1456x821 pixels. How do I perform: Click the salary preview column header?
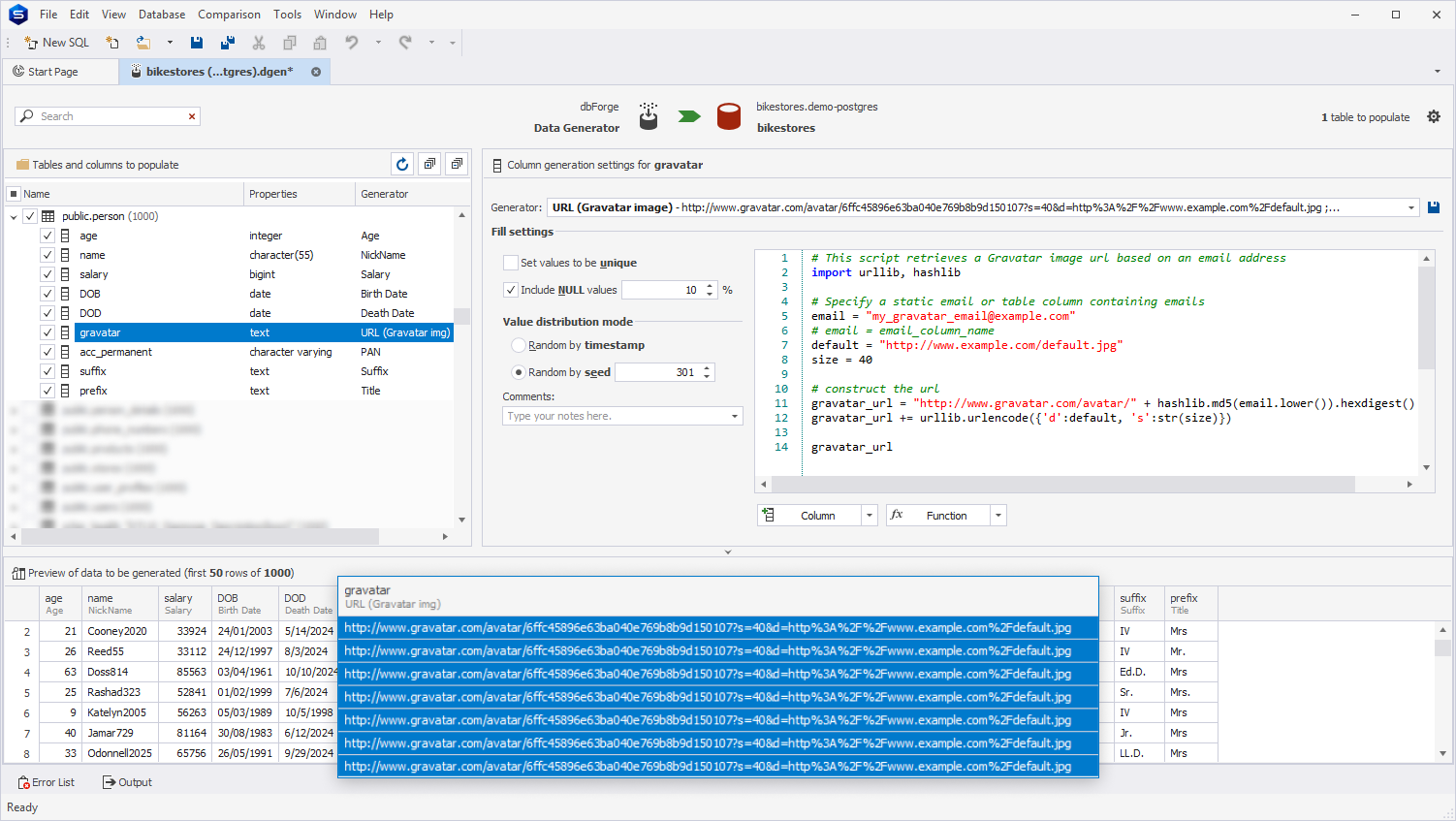coord(185,604)
